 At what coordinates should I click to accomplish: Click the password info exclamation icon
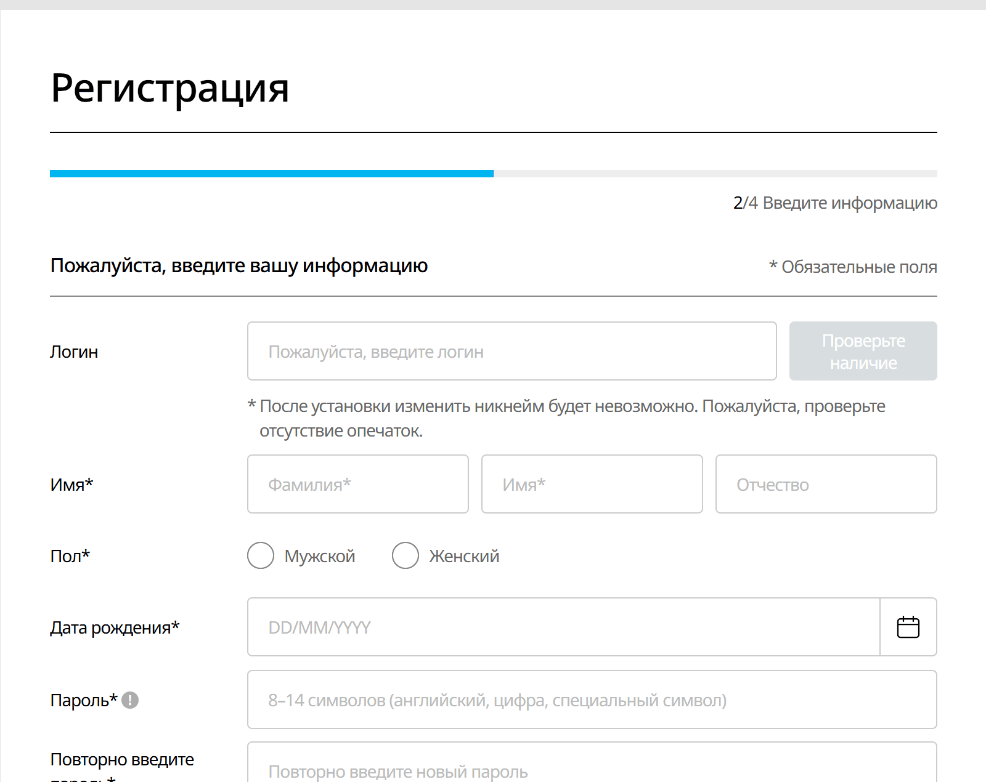130,700
